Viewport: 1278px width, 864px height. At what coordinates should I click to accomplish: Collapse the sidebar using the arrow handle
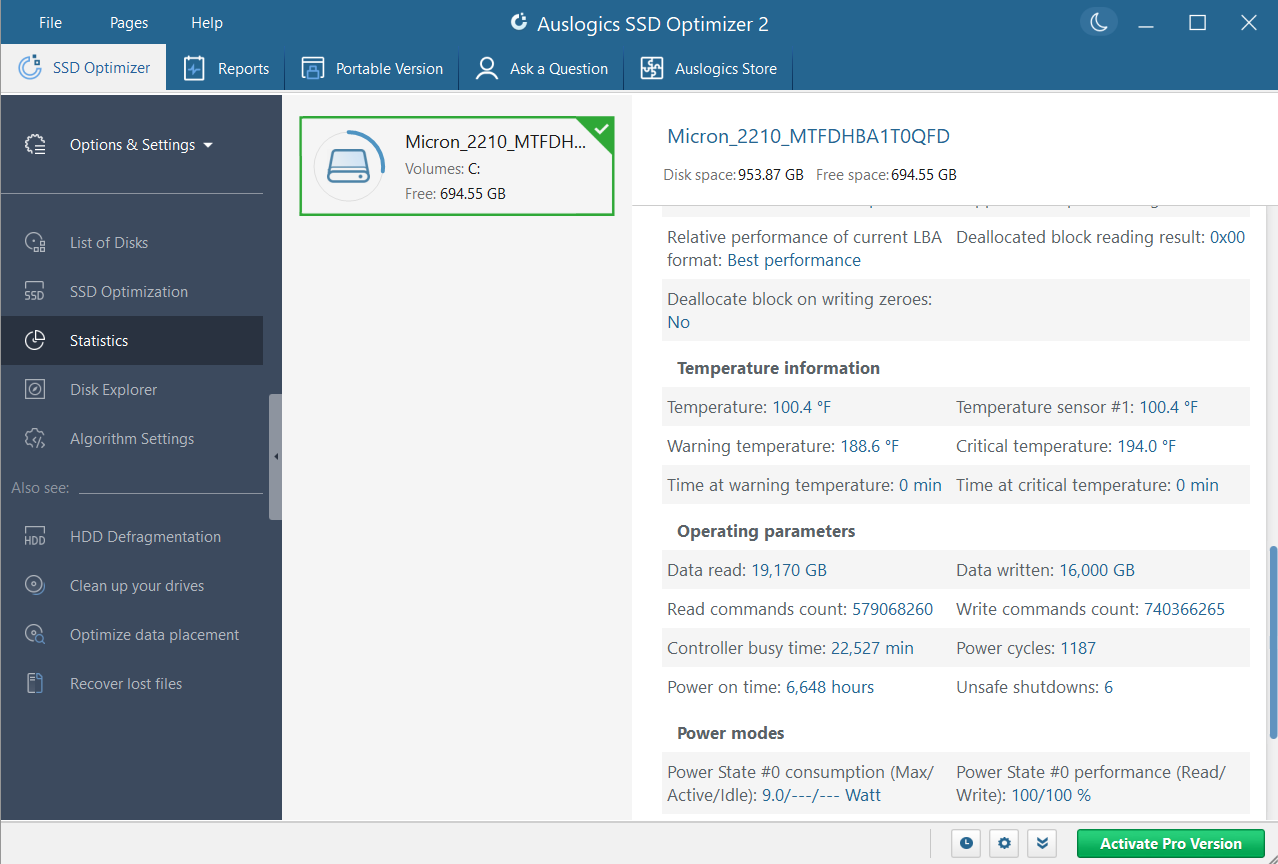275,455
